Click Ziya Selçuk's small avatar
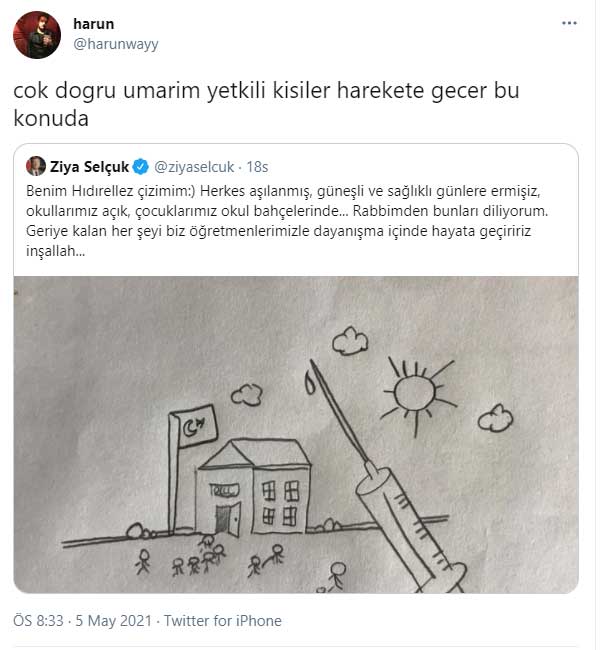This screenshot has height=650, width=600. [36, 166]
